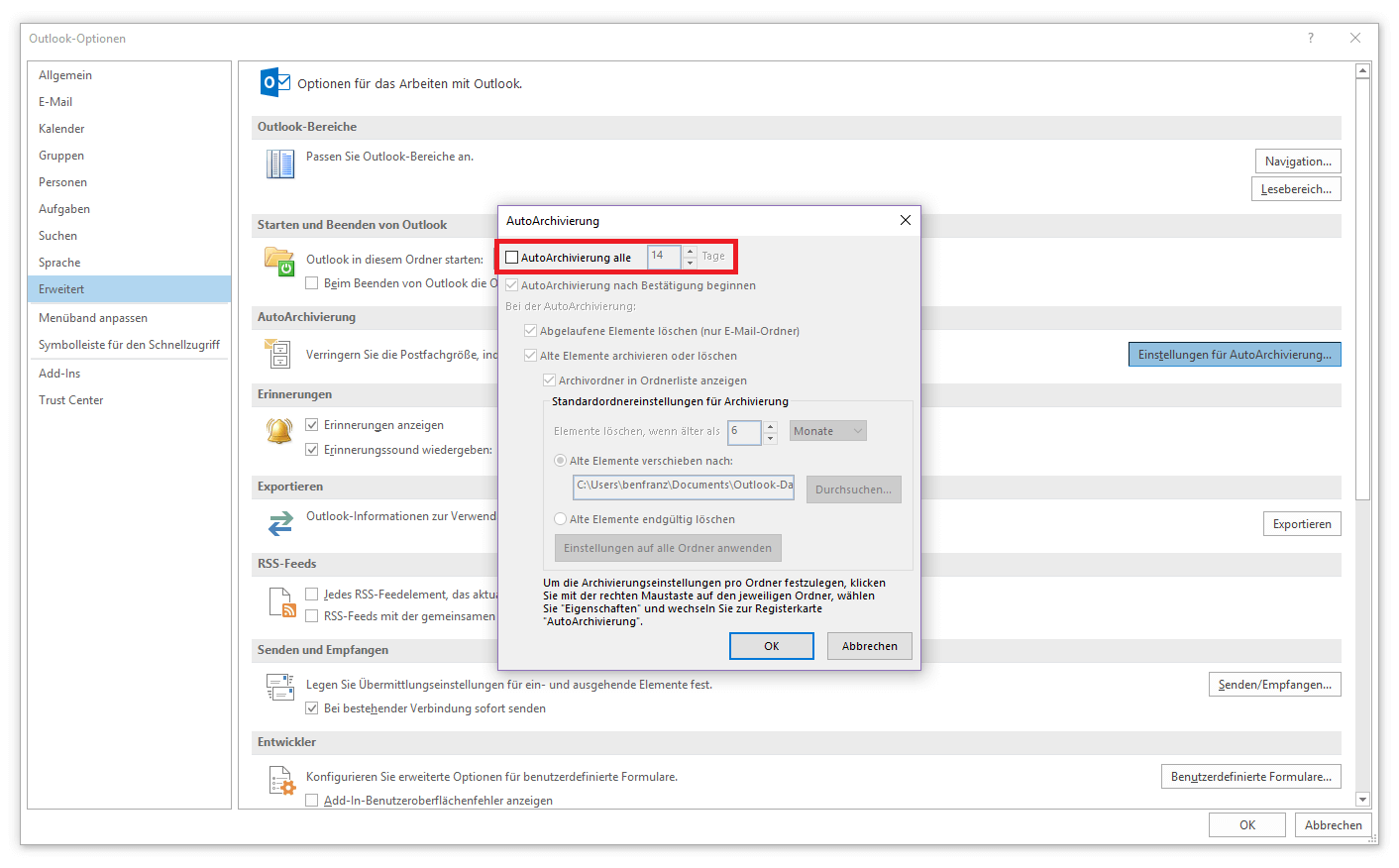Viewport: 1399px width, 868px height.
Task: Uncheck 'Erinnerungen anzeigen' checkbox
Action: tap(312, 425)
